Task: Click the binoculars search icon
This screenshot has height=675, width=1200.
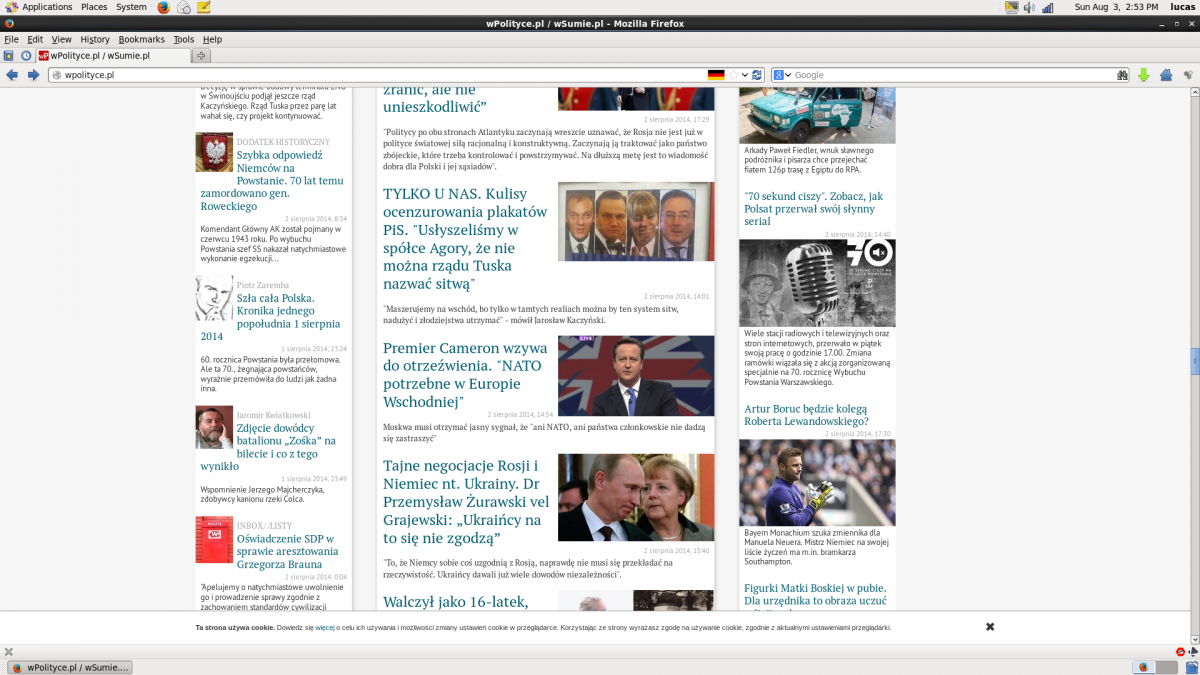Action: pyautogui.click(x=1122, y=75)
